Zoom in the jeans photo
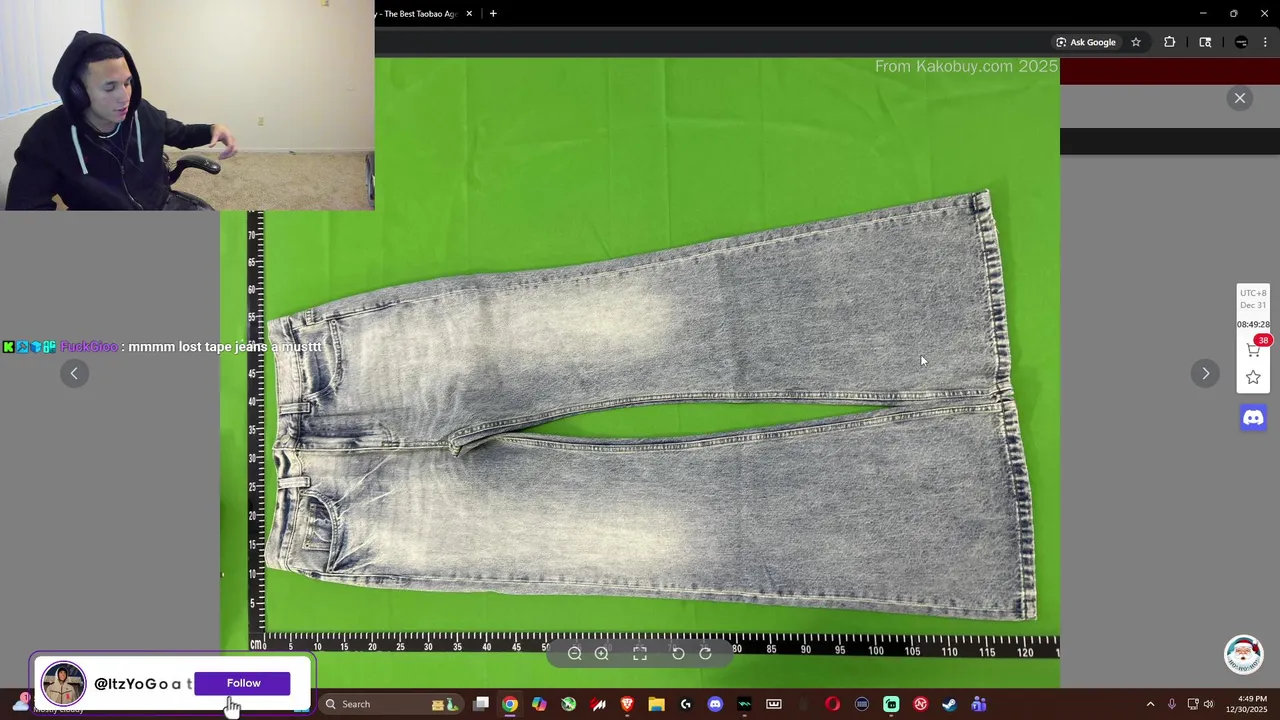 (602, 653)
